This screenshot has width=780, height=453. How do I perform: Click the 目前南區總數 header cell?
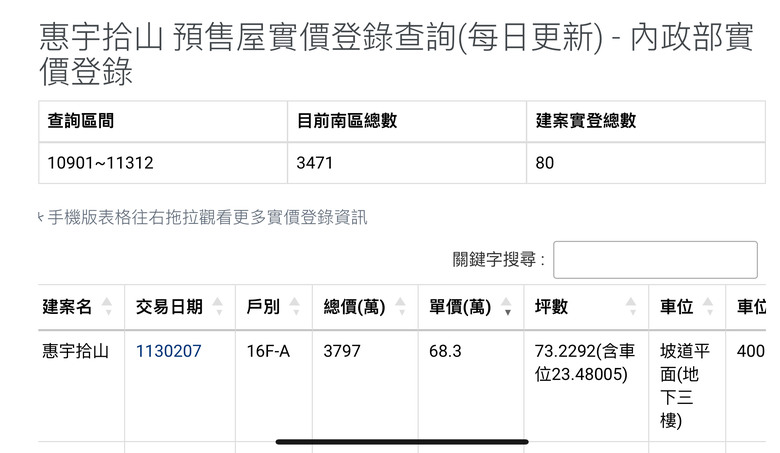(x=407, y=121)
